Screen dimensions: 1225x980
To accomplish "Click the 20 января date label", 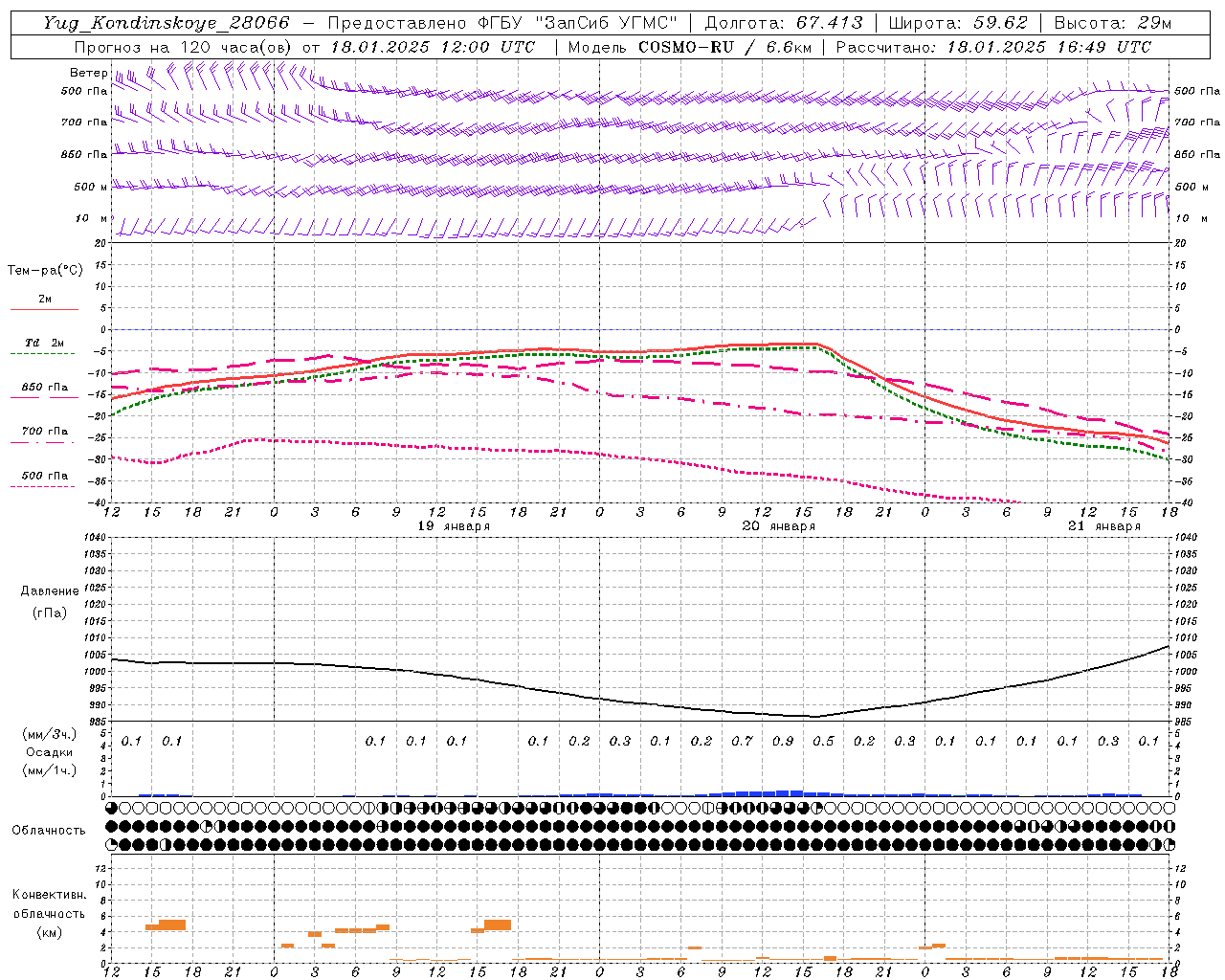I will 778,526.
